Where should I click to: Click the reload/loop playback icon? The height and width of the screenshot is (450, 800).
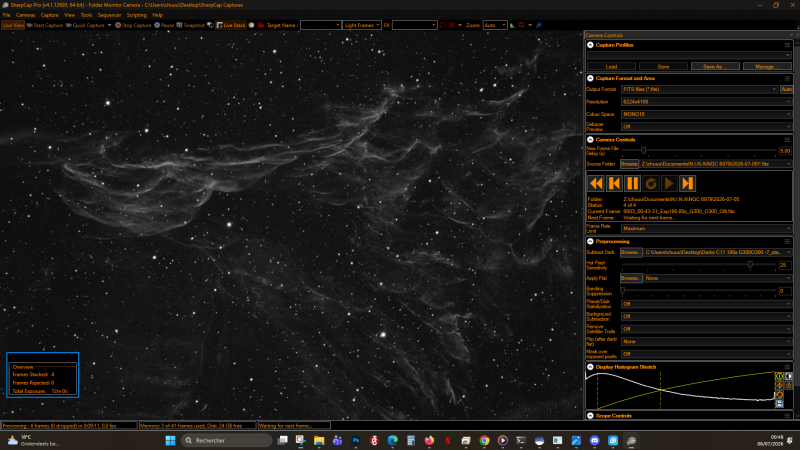point(651,183)
